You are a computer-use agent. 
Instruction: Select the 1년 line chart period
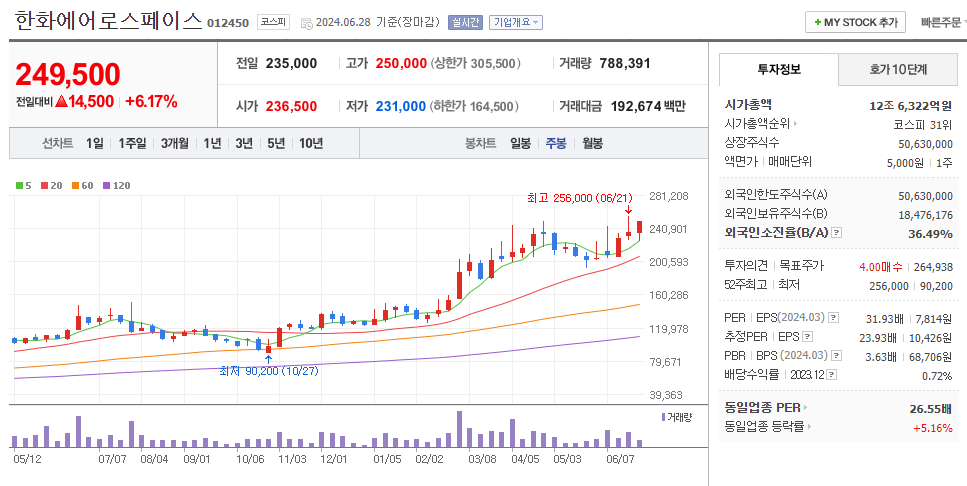(x=212, y=143)
